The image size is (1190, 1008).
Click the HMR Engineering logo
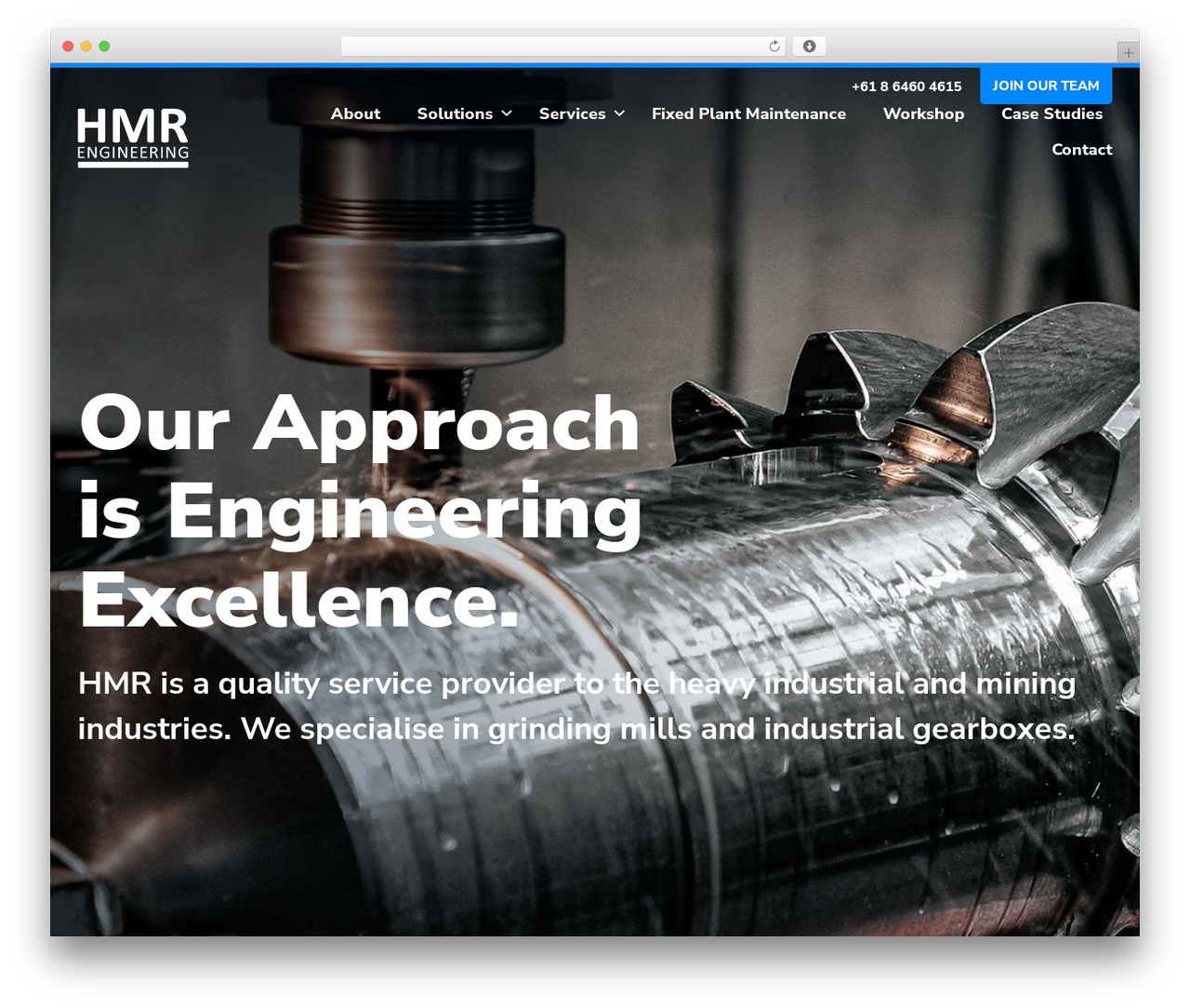pyautogui.click(x=133, y=138)
